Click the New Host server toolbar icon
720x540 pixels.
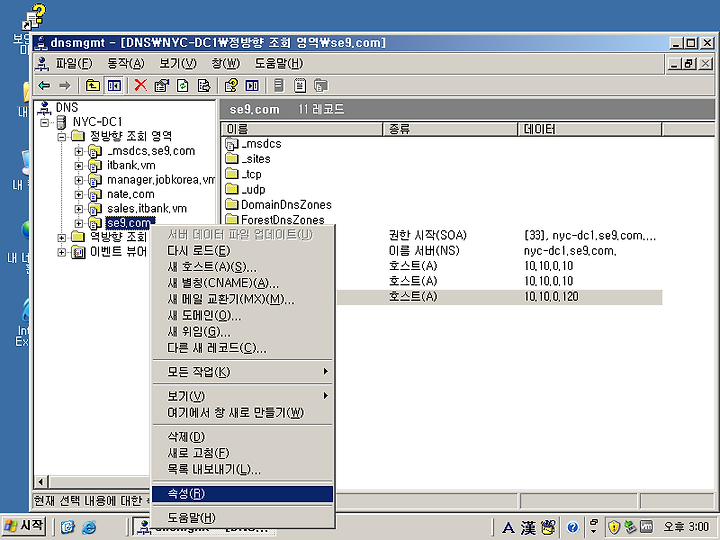tap(279, 85)
